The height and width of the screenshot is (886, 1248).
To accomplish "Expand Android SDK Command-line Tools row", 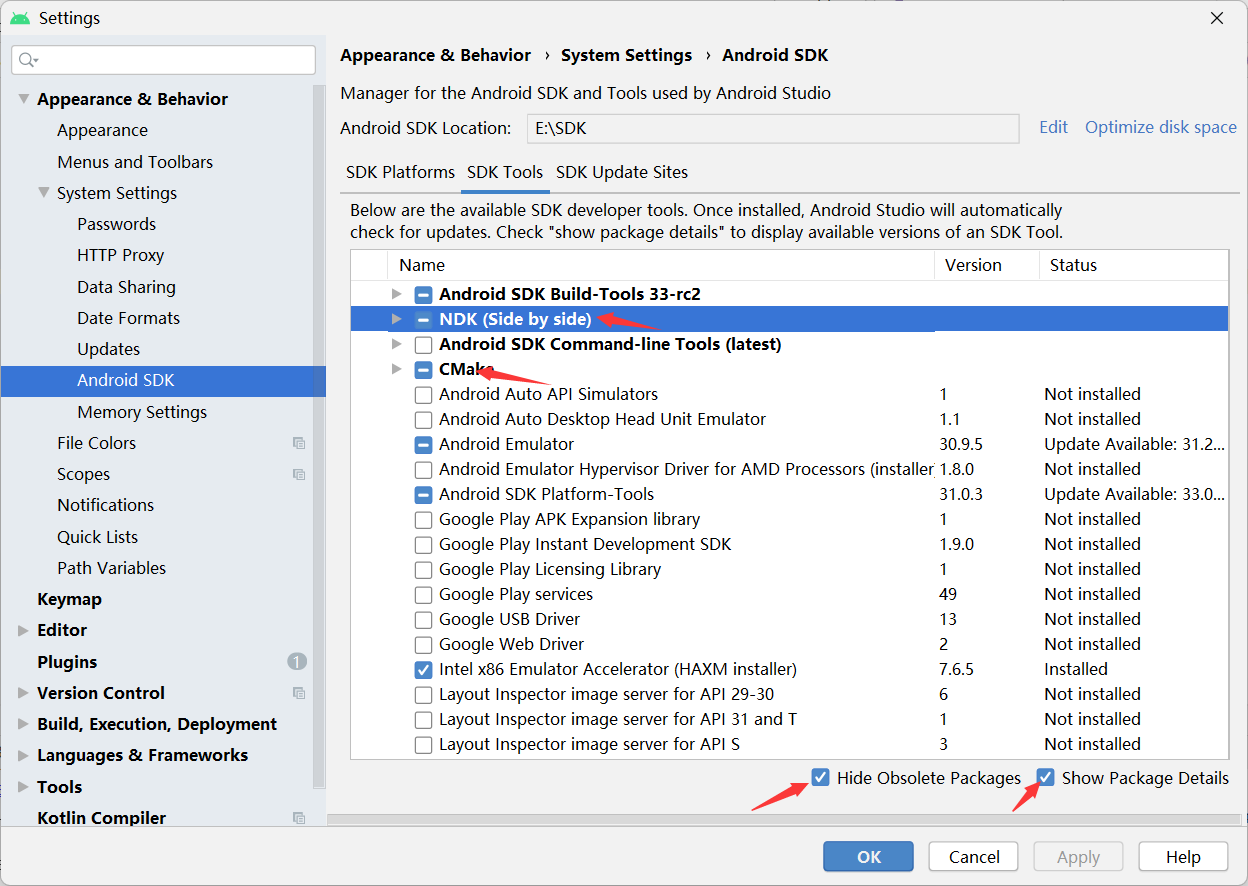I will [397, 344].
